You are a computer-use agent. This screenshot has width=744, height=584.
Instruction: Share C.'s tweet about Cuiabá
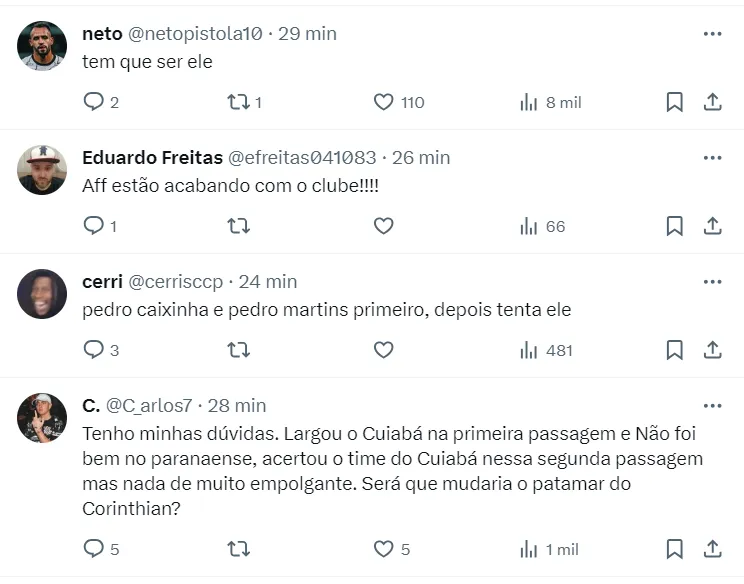click(713, 549)
